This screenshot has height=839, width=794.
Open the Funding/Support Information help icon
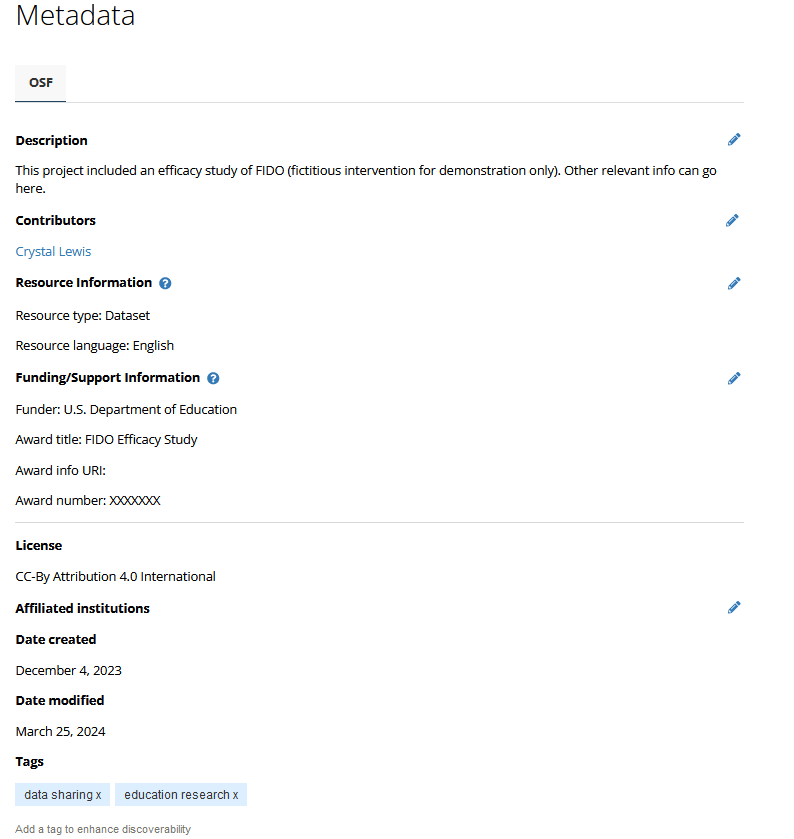[x=213, y=378]
